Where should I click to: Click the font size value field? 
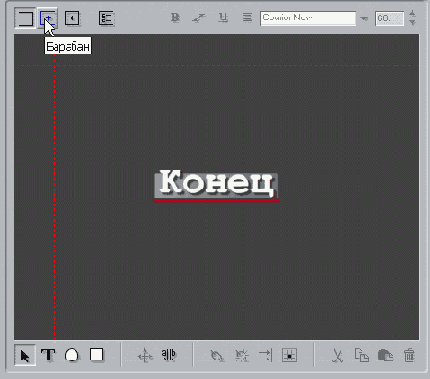click(x=389, y=18)
